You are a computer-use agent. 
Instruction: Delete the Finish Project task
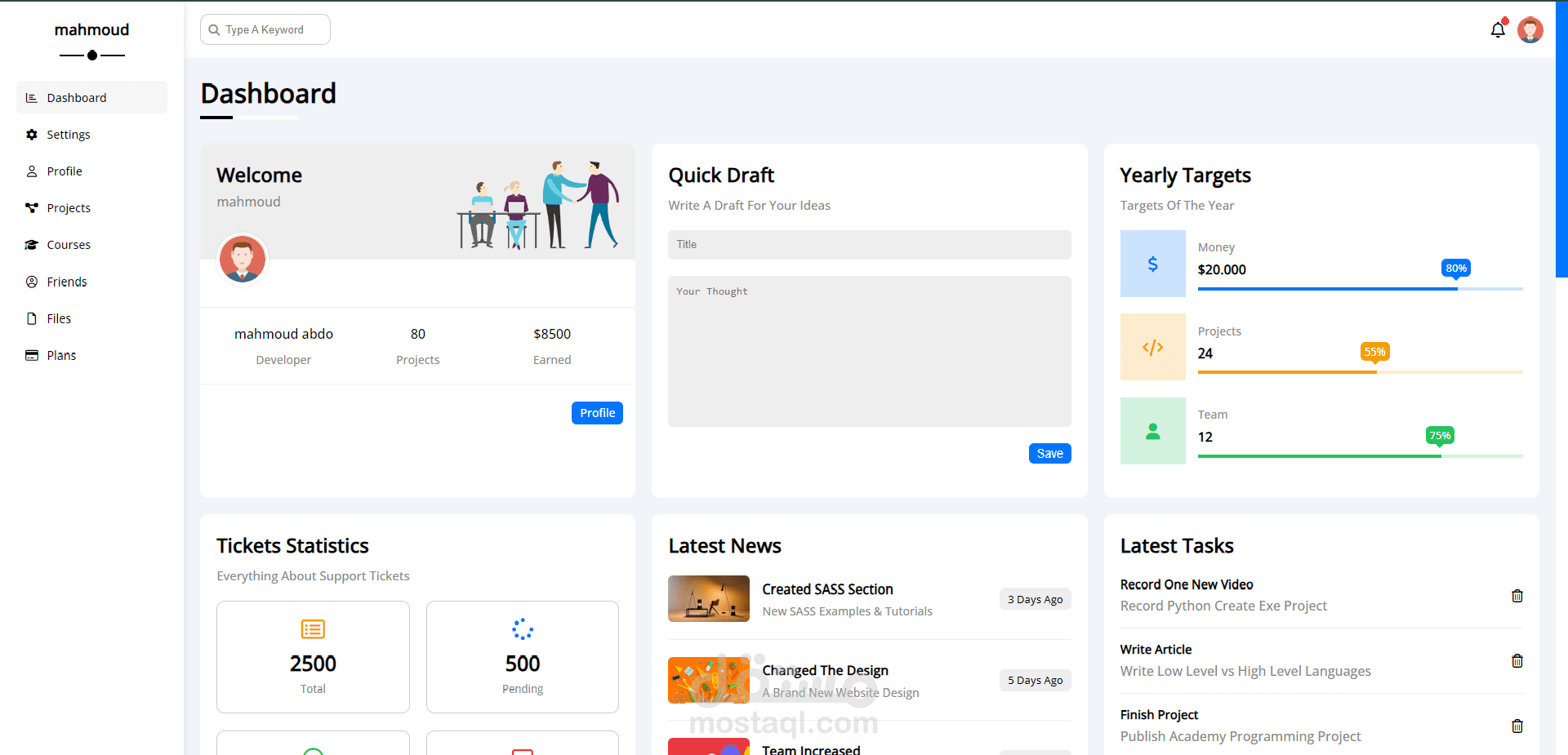(1517, 726)
